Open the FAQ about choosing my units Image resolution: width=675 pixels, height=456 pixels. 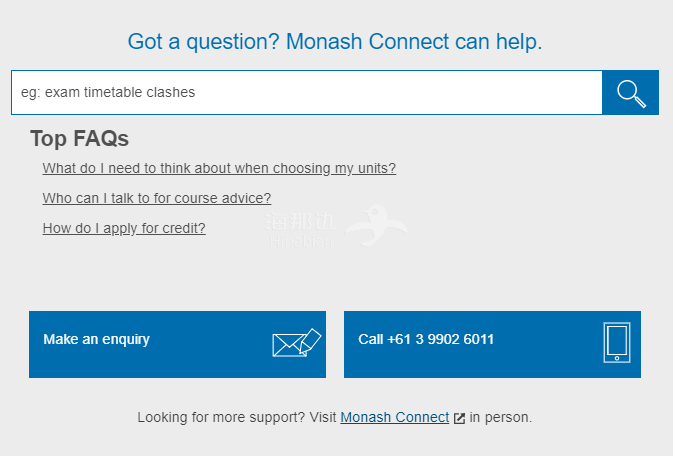219,168
